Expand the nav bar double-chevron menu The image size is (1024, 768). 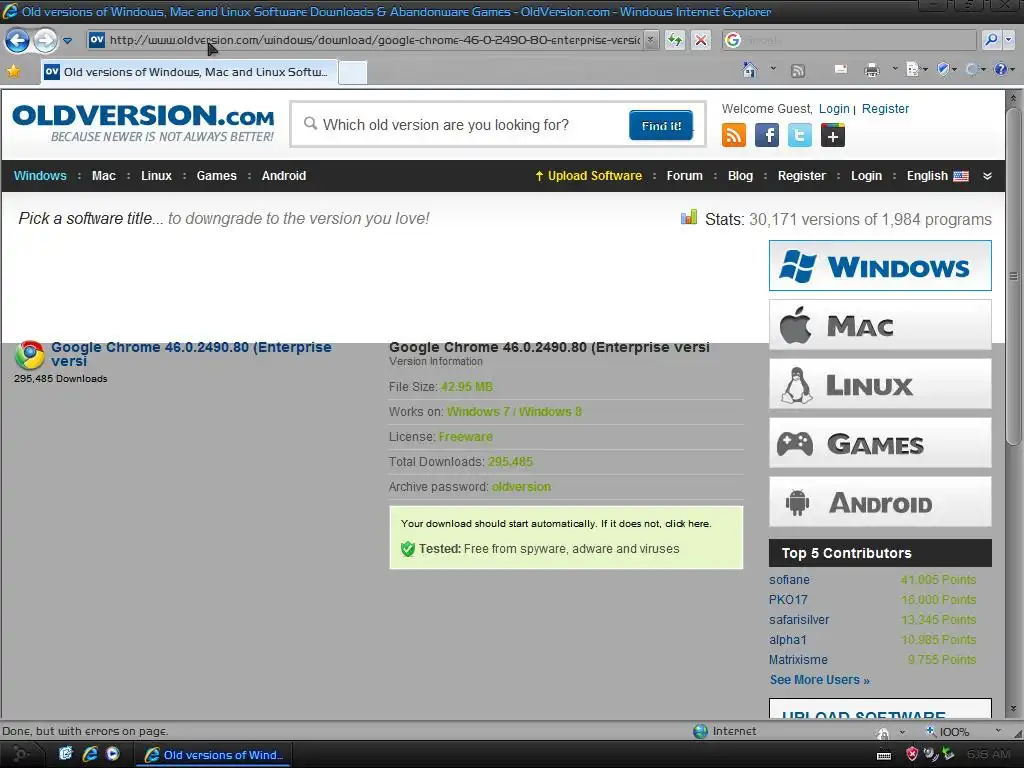(987, 176)
